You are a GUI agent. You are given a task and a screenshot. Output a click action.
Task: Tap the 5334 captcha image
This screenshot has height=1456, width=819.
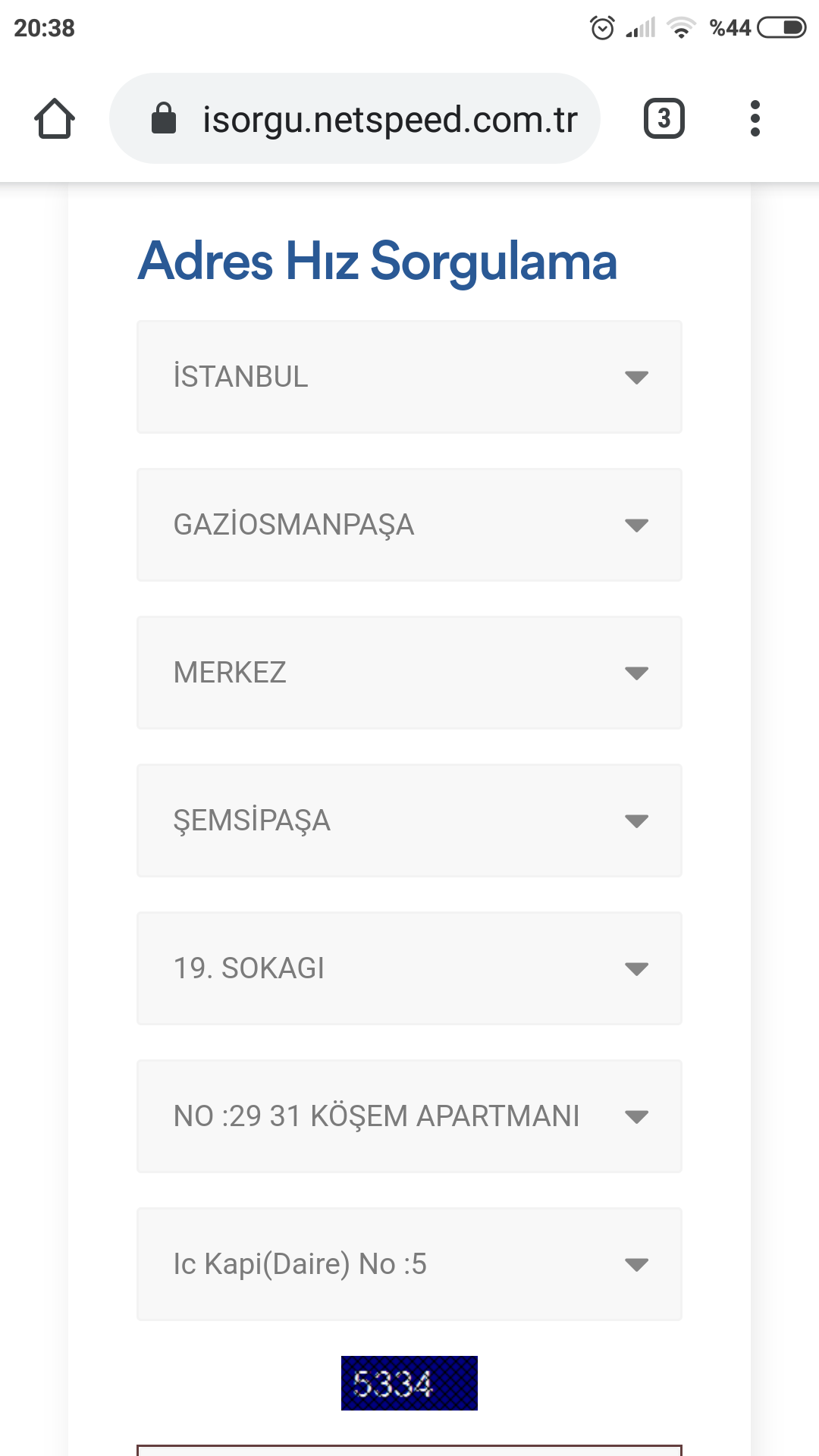pyautogui.click(x=409, y=1383)
